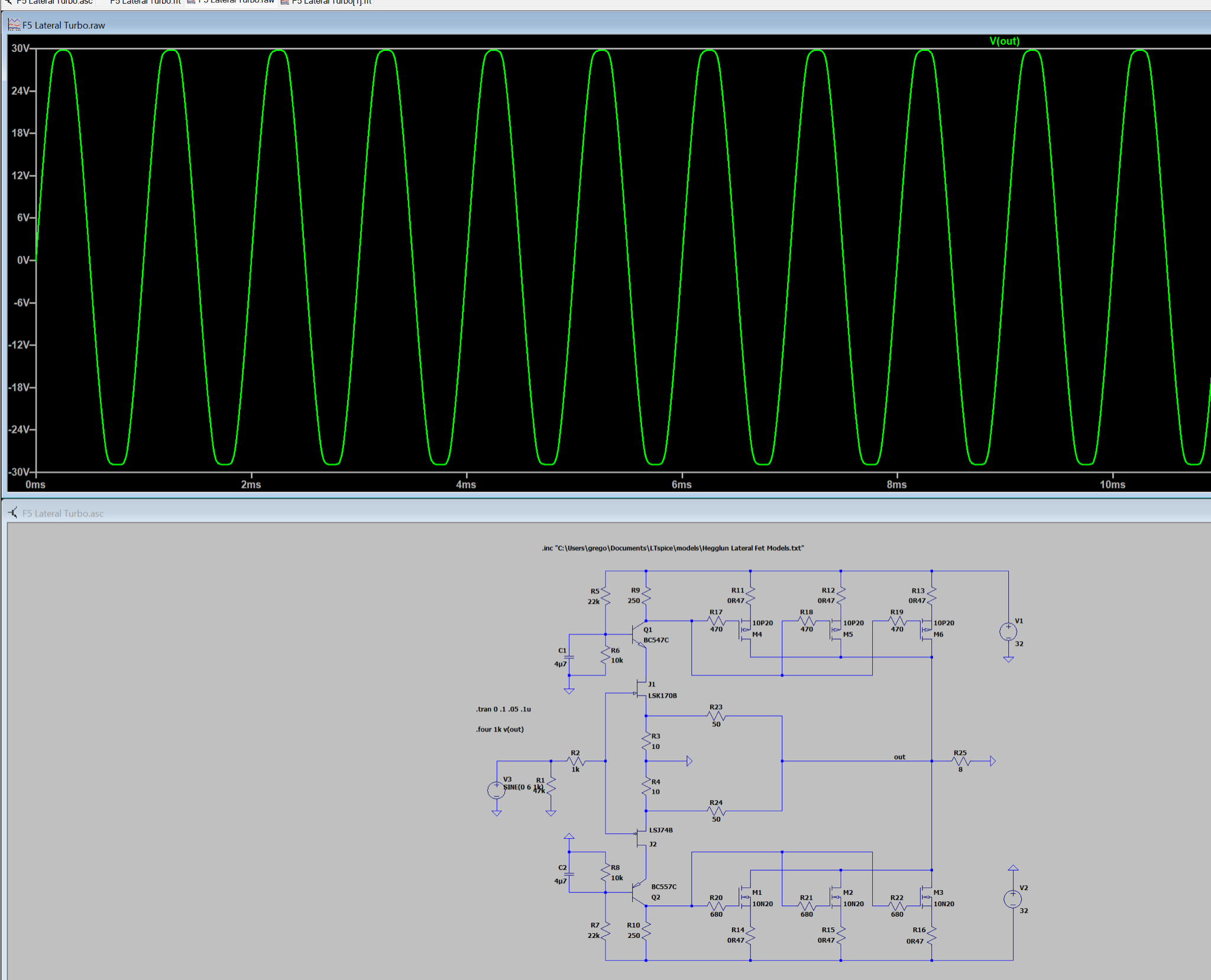The image size is (1211, 980).
Task: Select the V2 voltage source symbol
Action: tap(1013, 899)
